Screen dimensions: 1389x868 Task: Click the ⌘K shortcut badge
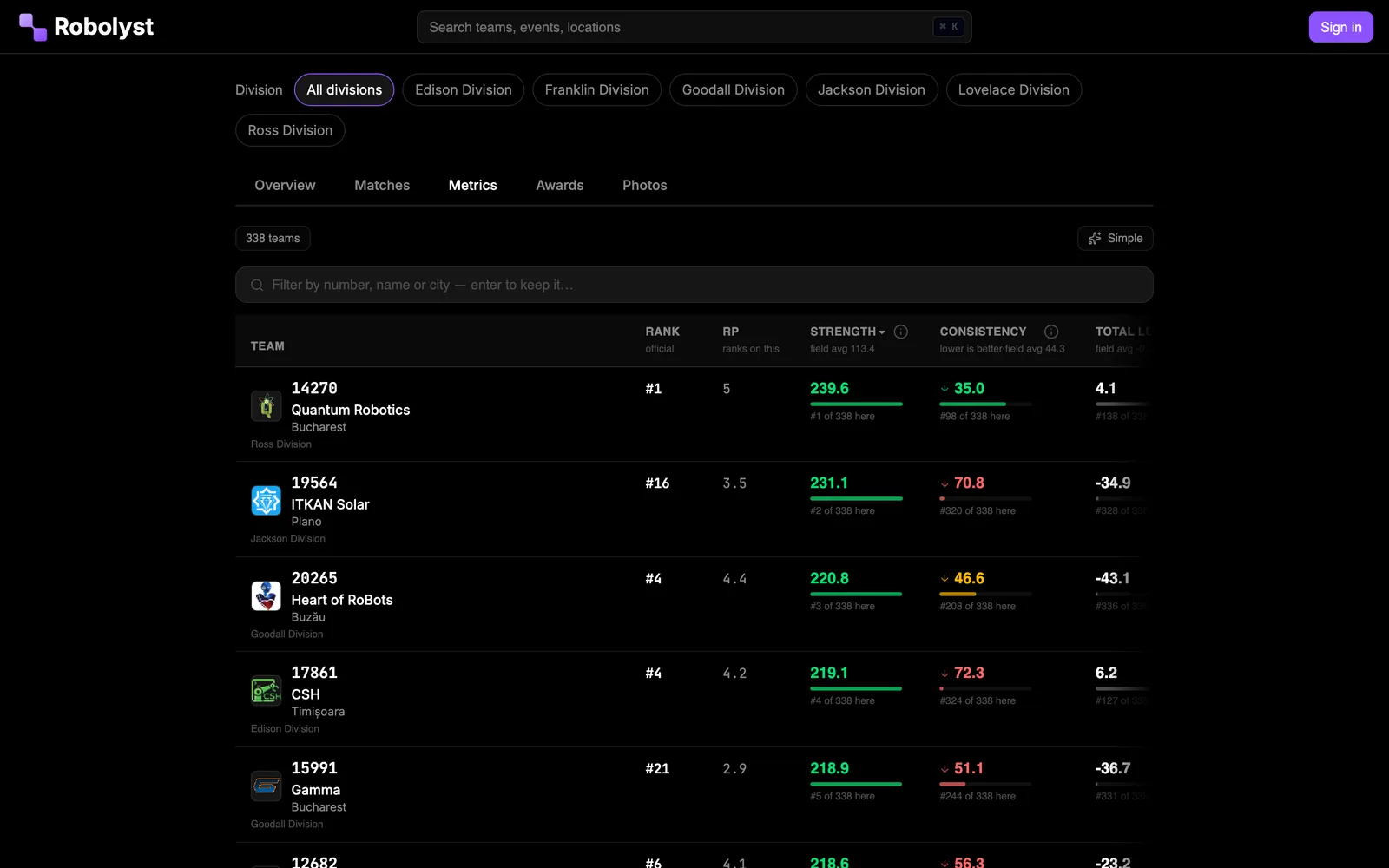[x=948, y=27]
